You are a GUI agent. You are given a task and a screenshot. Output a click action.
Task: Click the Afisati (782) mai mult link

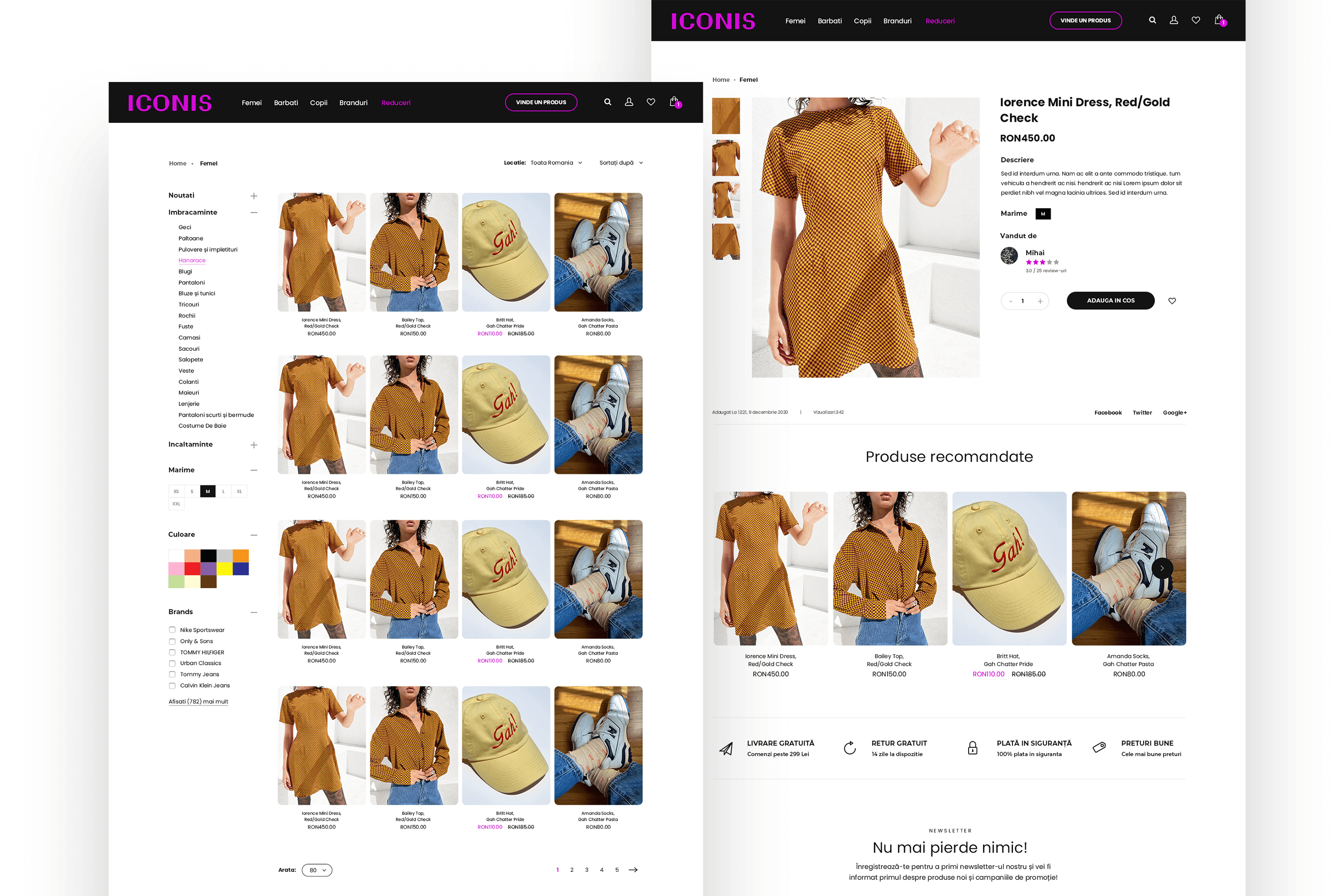pos(198,702)
